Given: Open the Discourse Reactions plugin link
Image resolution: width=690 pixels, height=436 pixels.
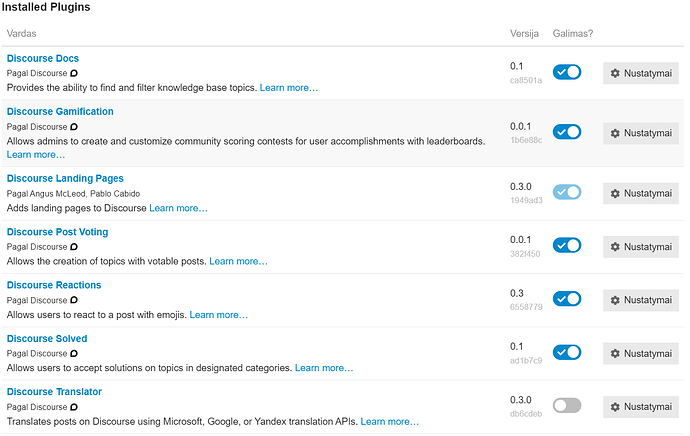Looking at the screenshot, I should coord(54,286).
